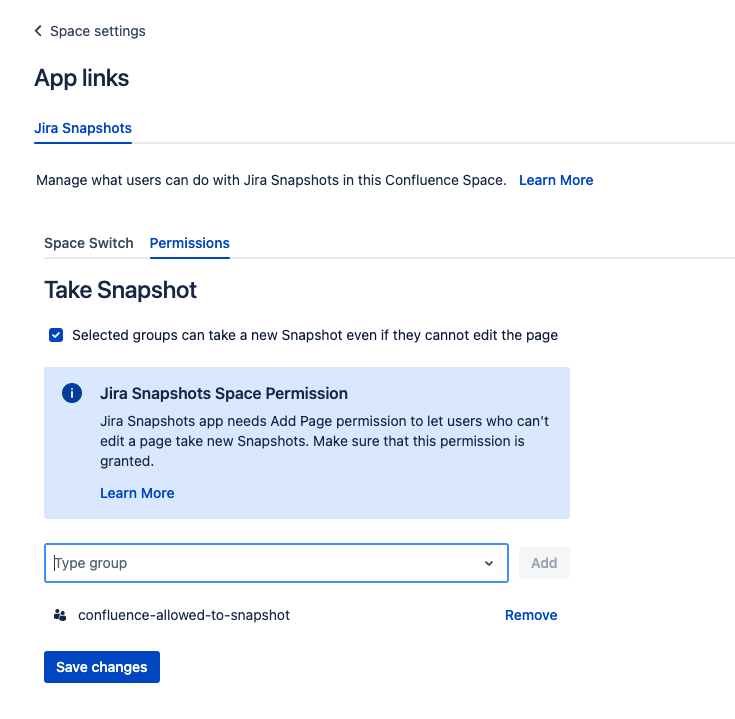Remove the confluence-allowed-to-snapshot group

531,615
